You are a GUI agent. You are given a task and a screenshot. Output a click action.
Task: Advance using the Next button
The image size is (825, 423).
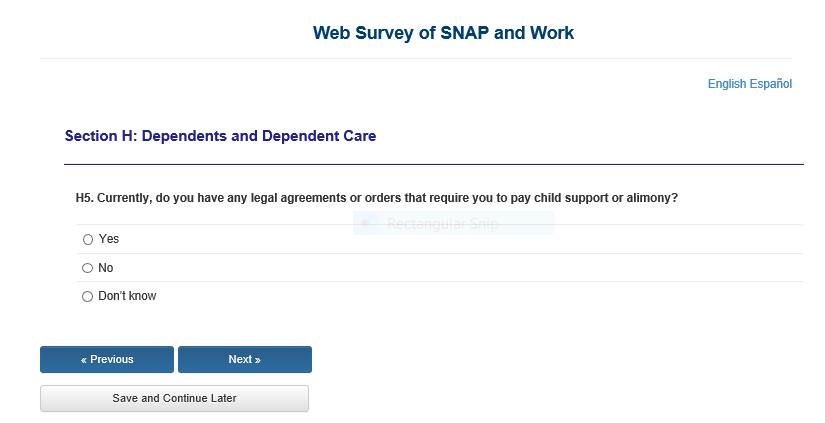(x=245, y=359)
